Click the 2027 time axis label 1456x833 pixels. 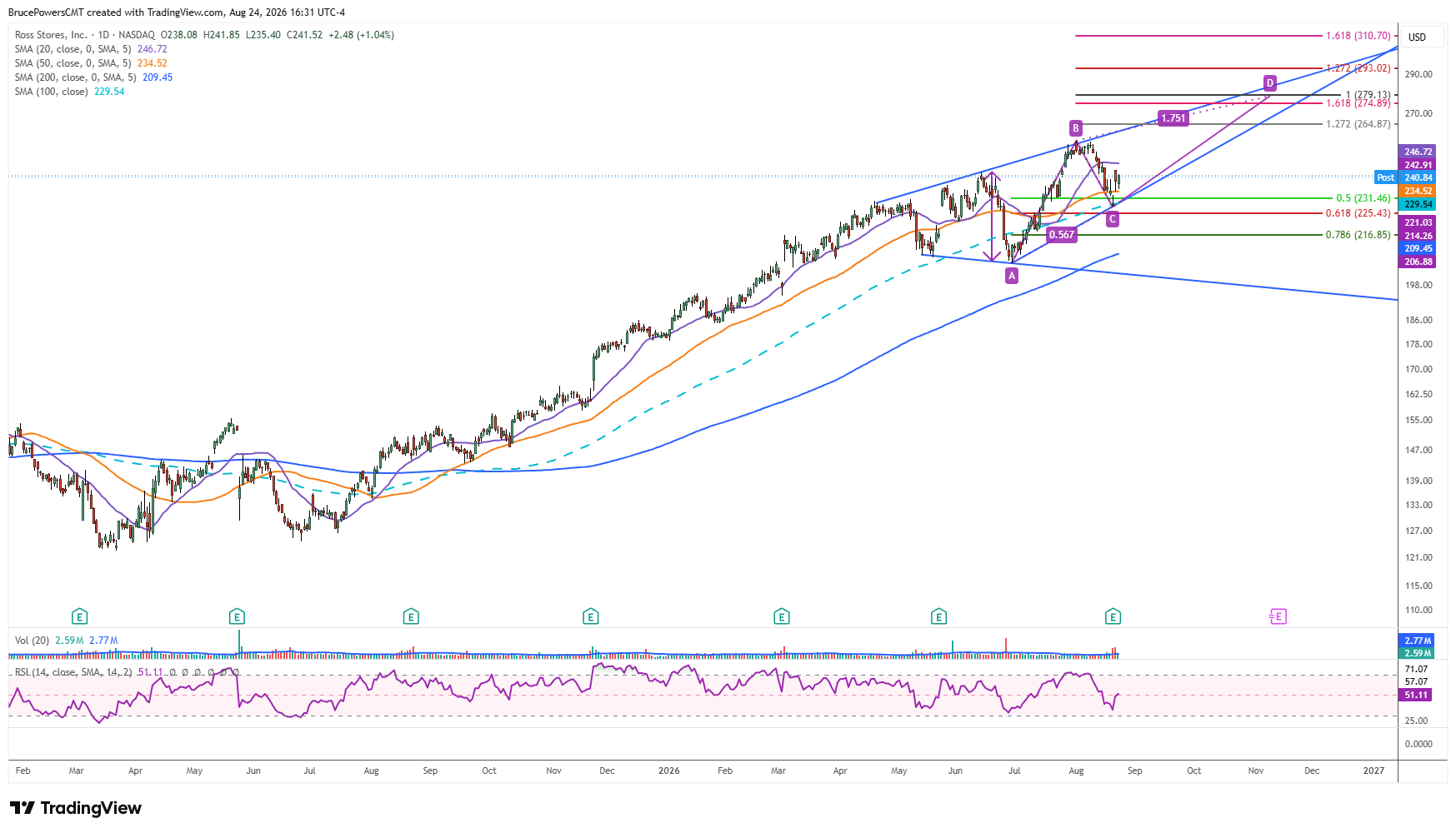click(x=1373, y=771)
